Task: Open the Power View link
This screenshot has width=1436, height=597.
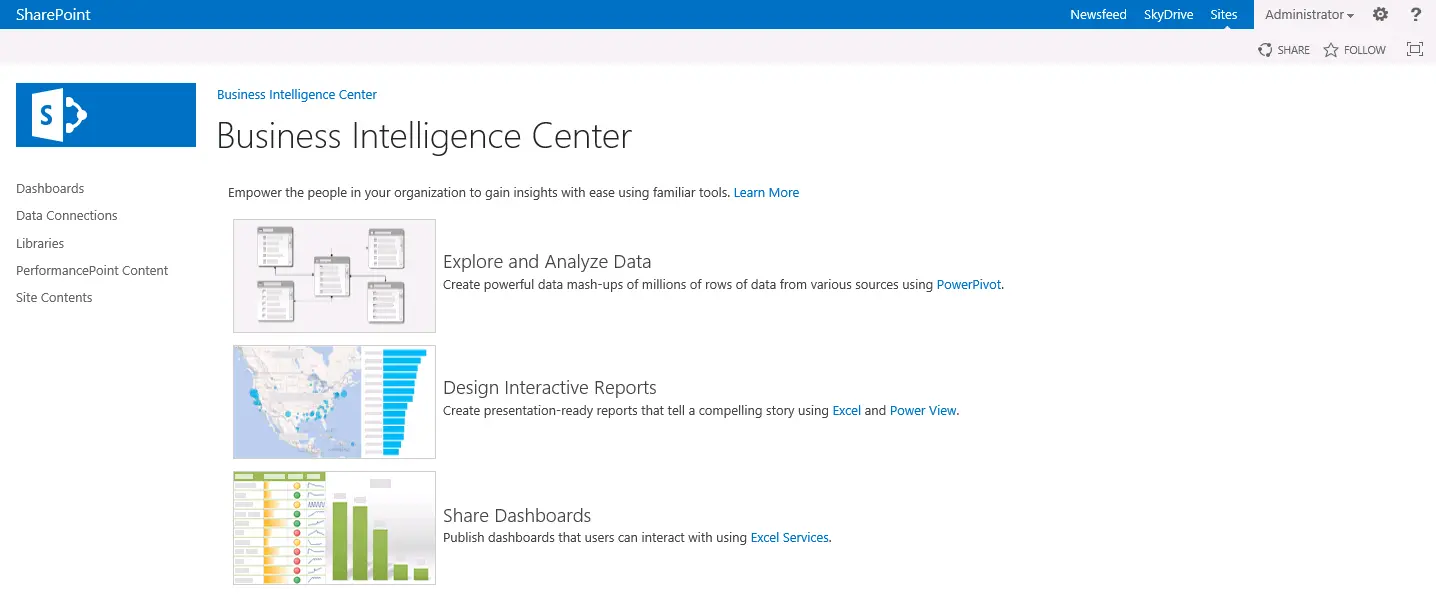Action: (923, 410)
